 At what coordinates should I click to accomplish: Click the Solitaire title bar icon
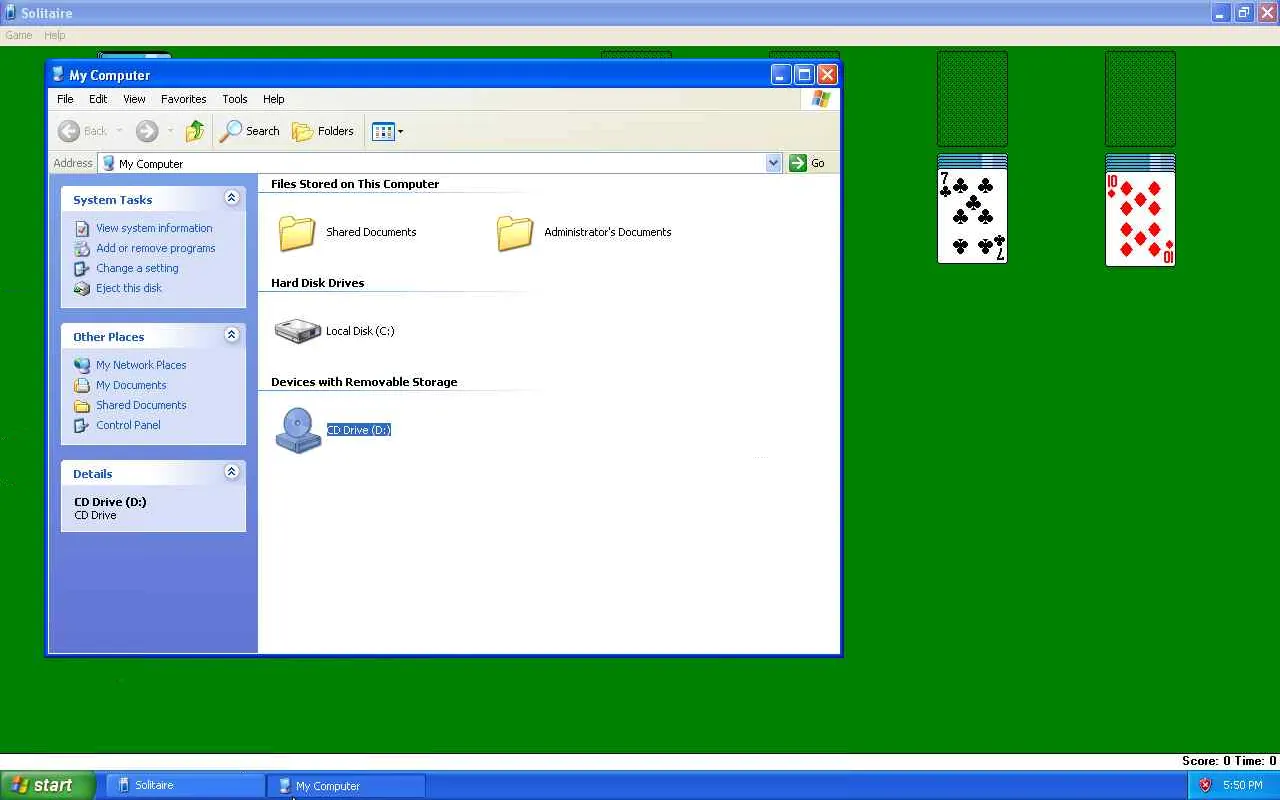pos(10,13)
